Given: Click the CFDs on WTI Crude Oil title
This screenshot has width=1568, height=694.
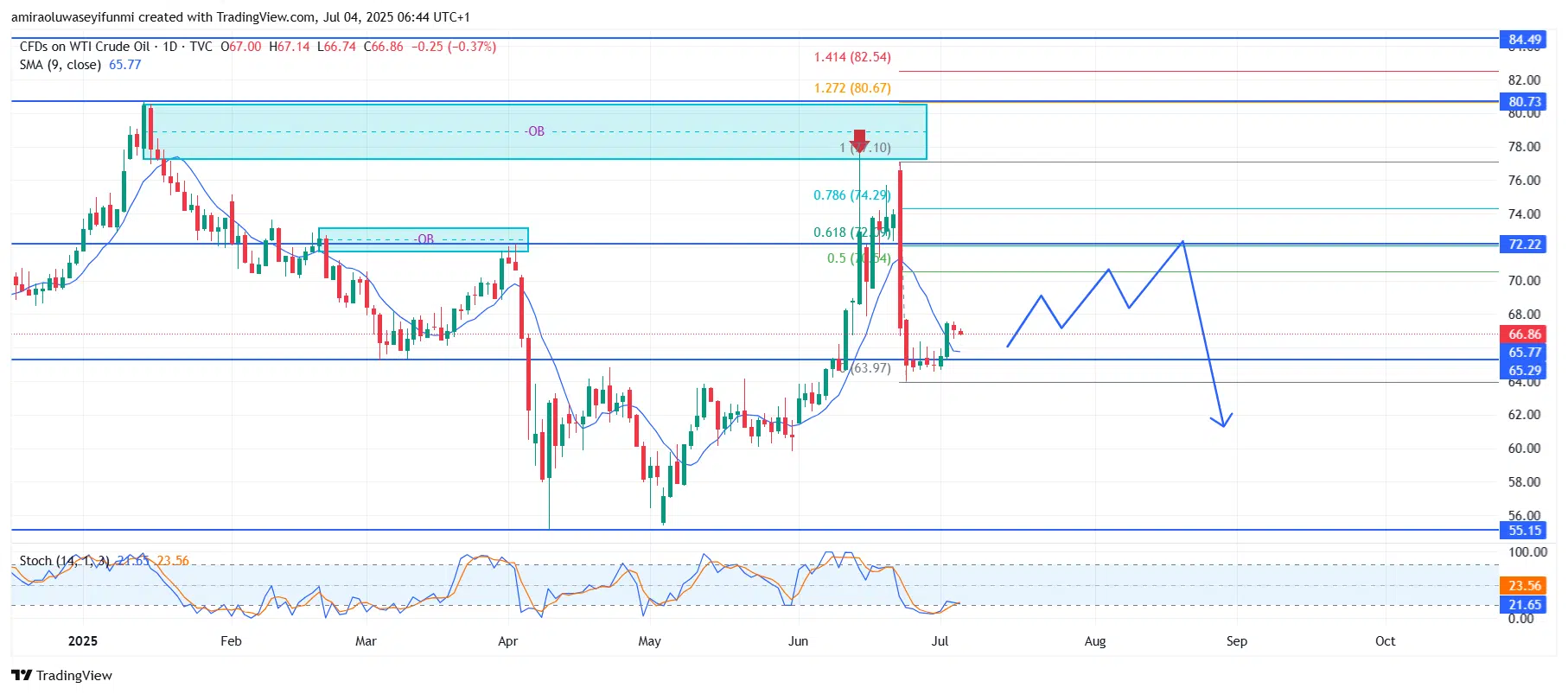Looking at the screenshot, I should pos(85,47).
